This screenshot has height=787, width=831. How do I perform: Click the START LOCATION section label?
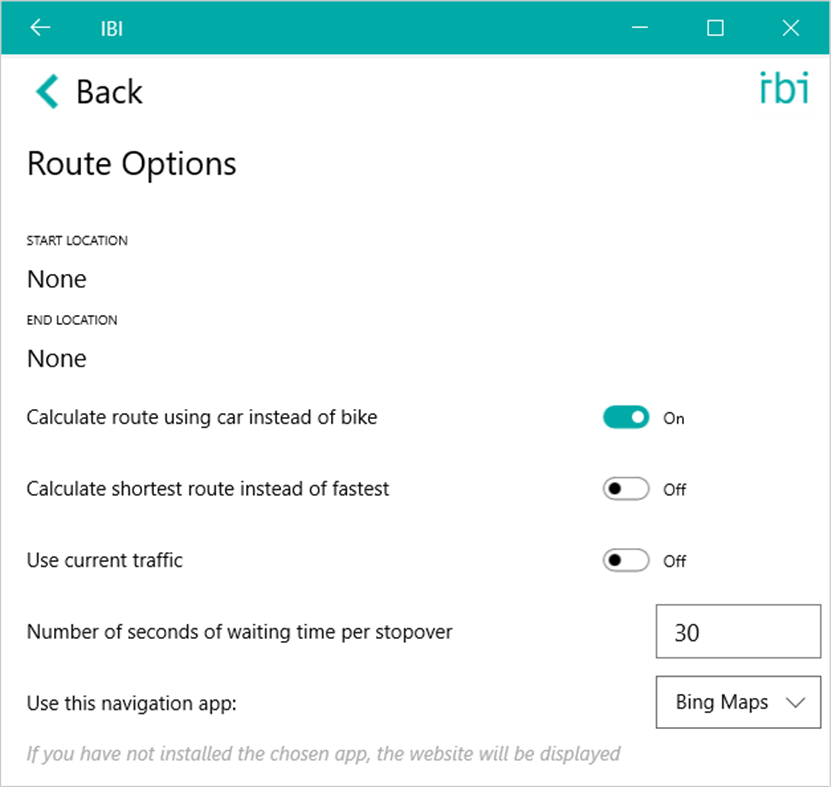(77, 240)
